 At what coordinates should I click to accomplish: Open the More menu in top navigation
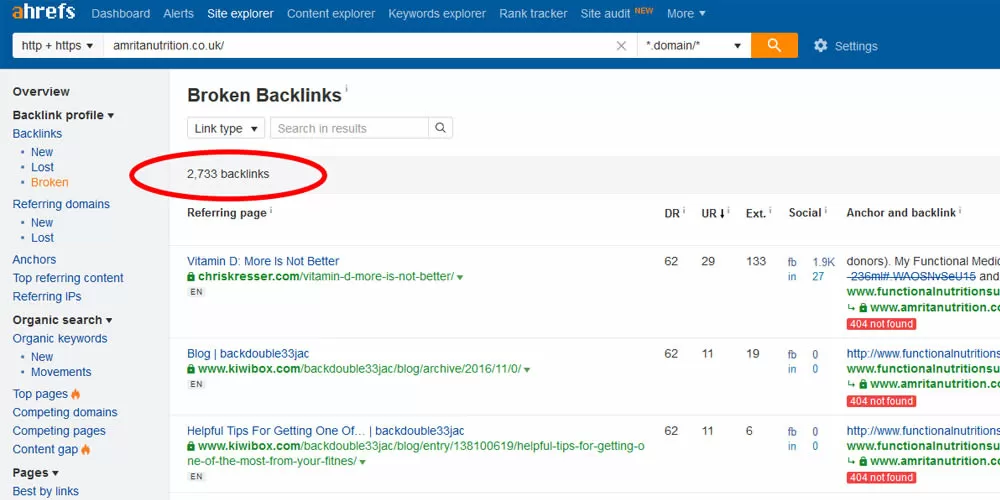pos(685,13)
